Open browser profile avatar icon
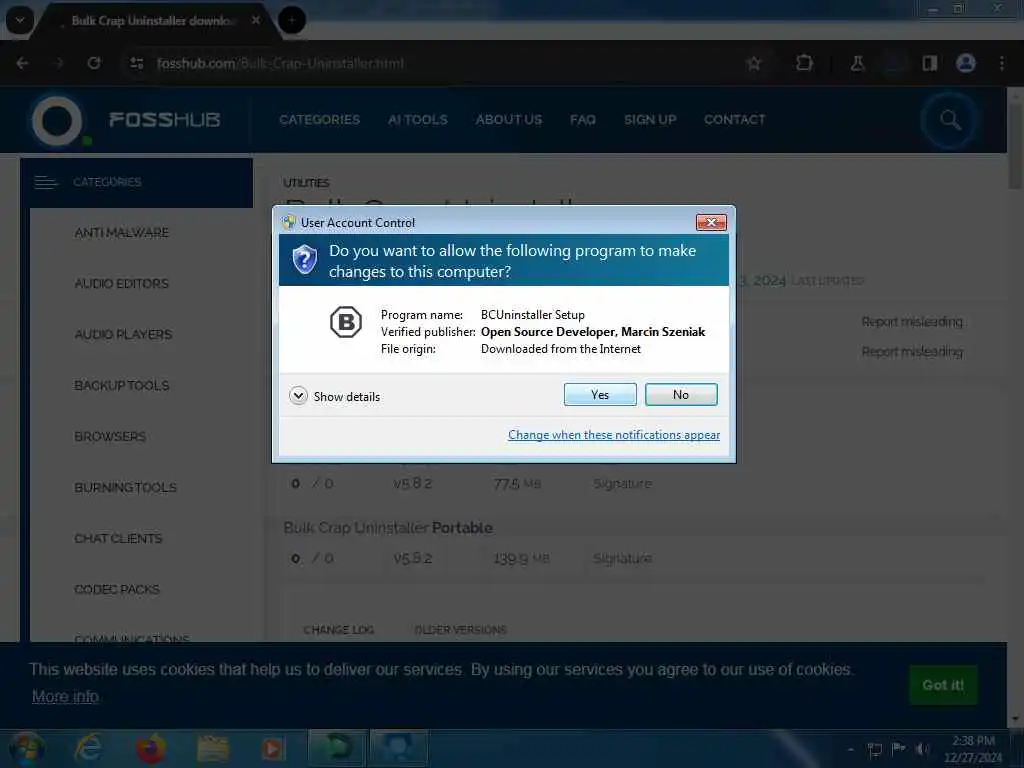The height and width of the screenshot is (768, 1024). point(966,63)
